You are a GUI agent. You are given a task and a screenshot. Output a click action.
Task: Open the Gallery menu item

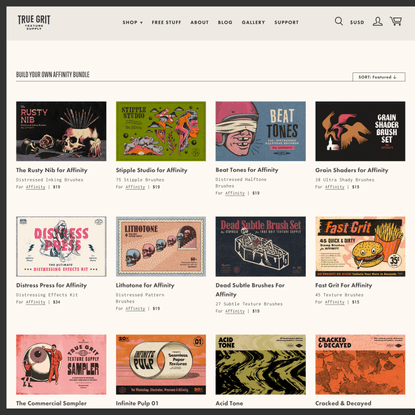253,22
